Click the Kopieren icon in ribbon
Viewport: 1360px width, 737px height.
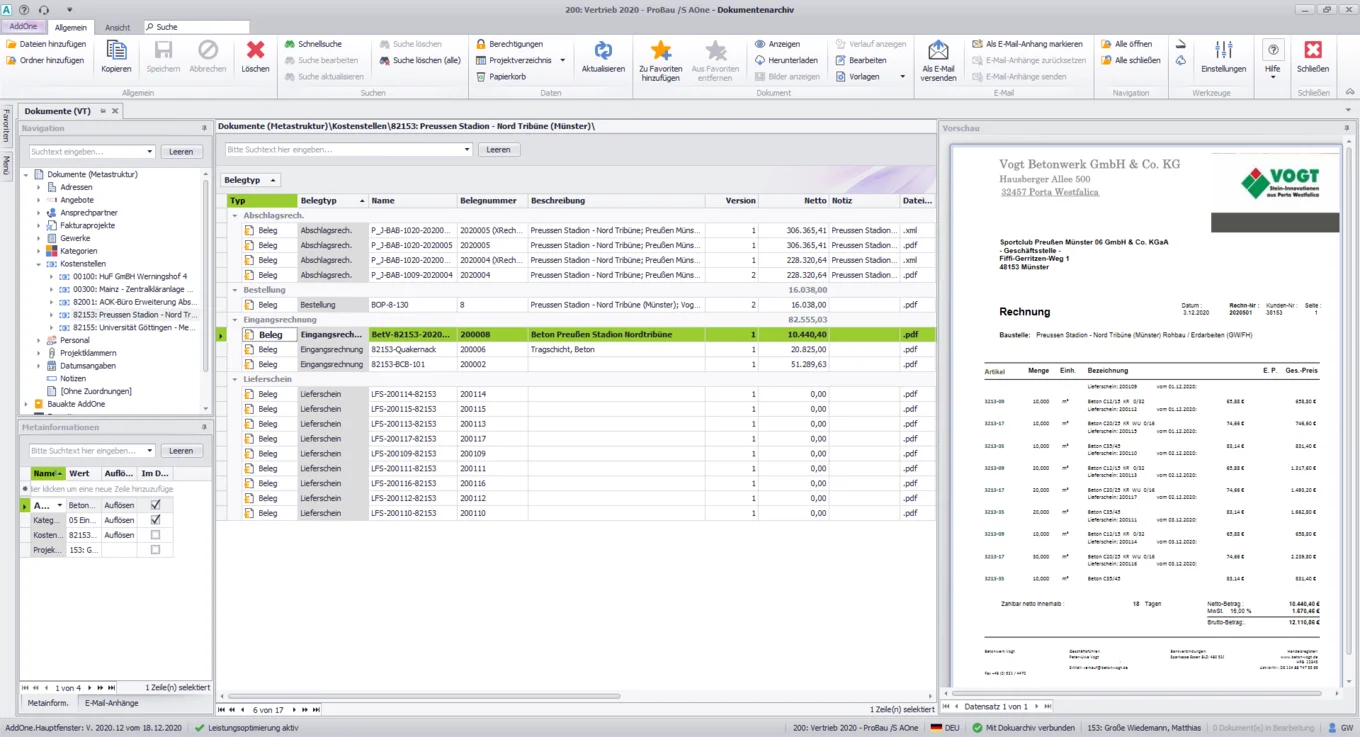click(116, 52)
